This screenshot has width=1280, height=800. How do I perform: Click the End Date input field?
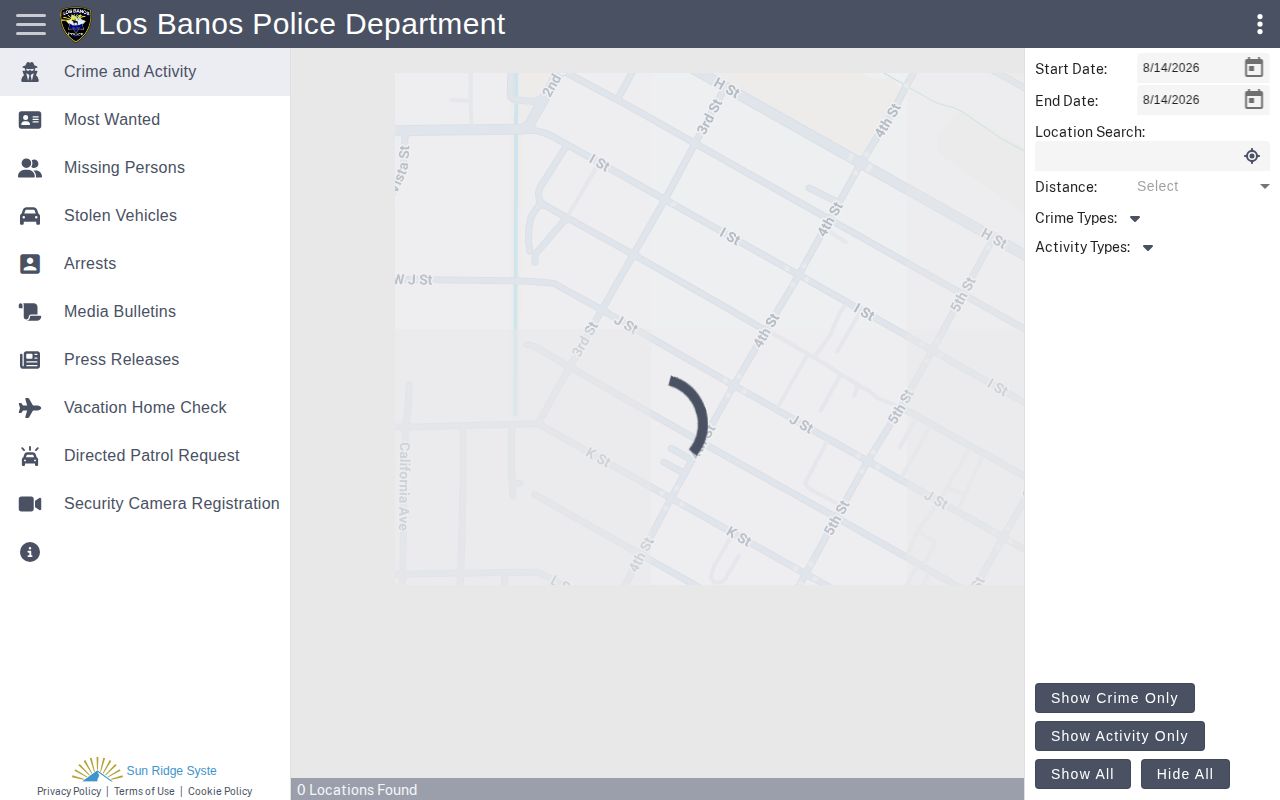tap(1189, 100)
